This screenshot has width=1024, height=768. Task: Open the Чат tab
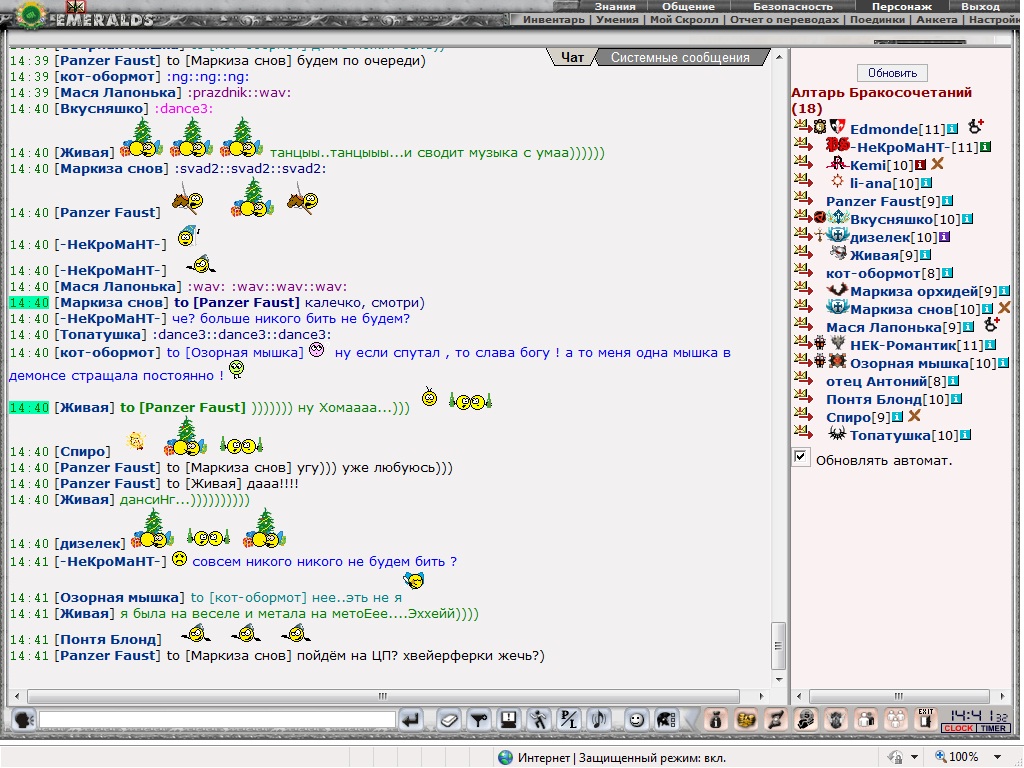[573, 57]
